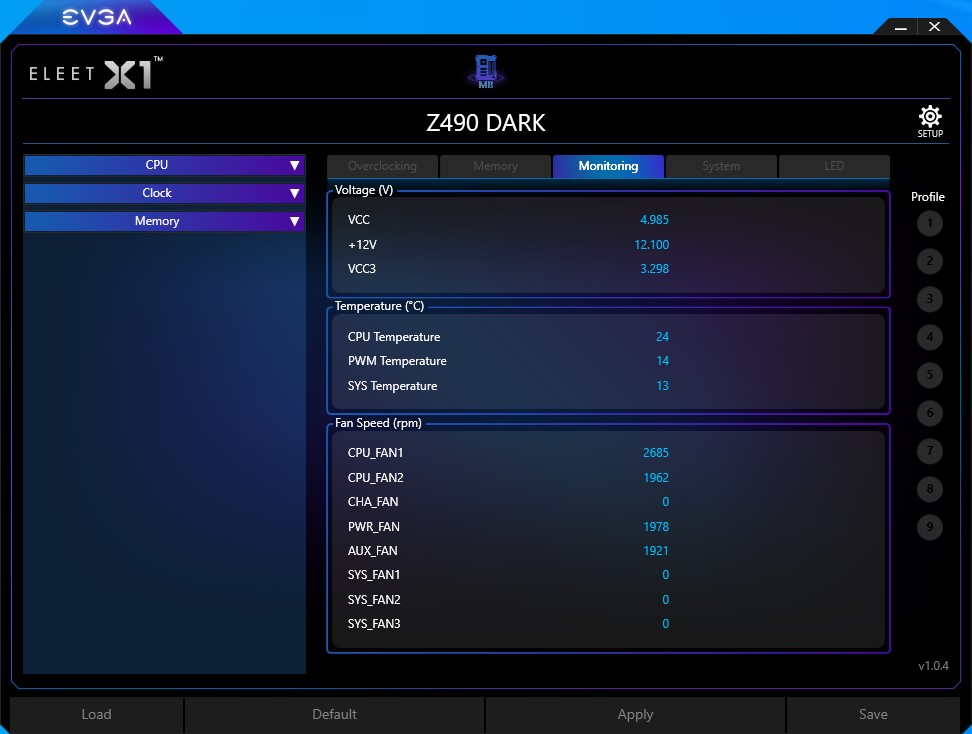The width and height of the screenshot is (972, 734).
Task: Click the SYS_FAN1 label
Action: [x=374, y=575]
